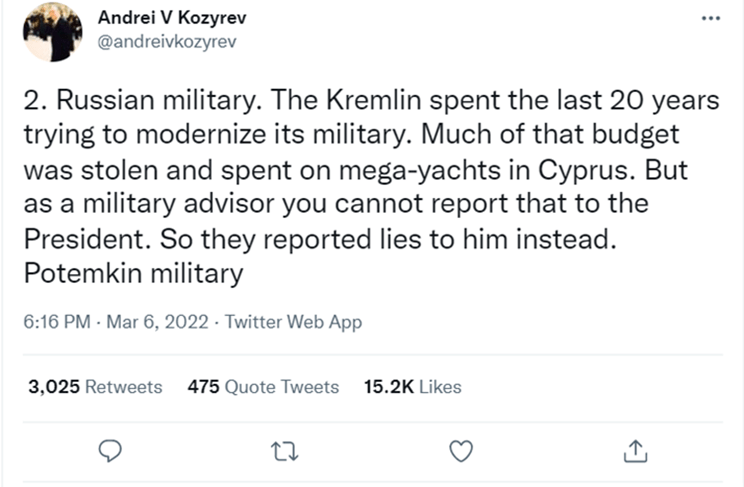Open the share tweet icon
The width and height of the screenshot is (744, 487).
click(x=635, y=453)
